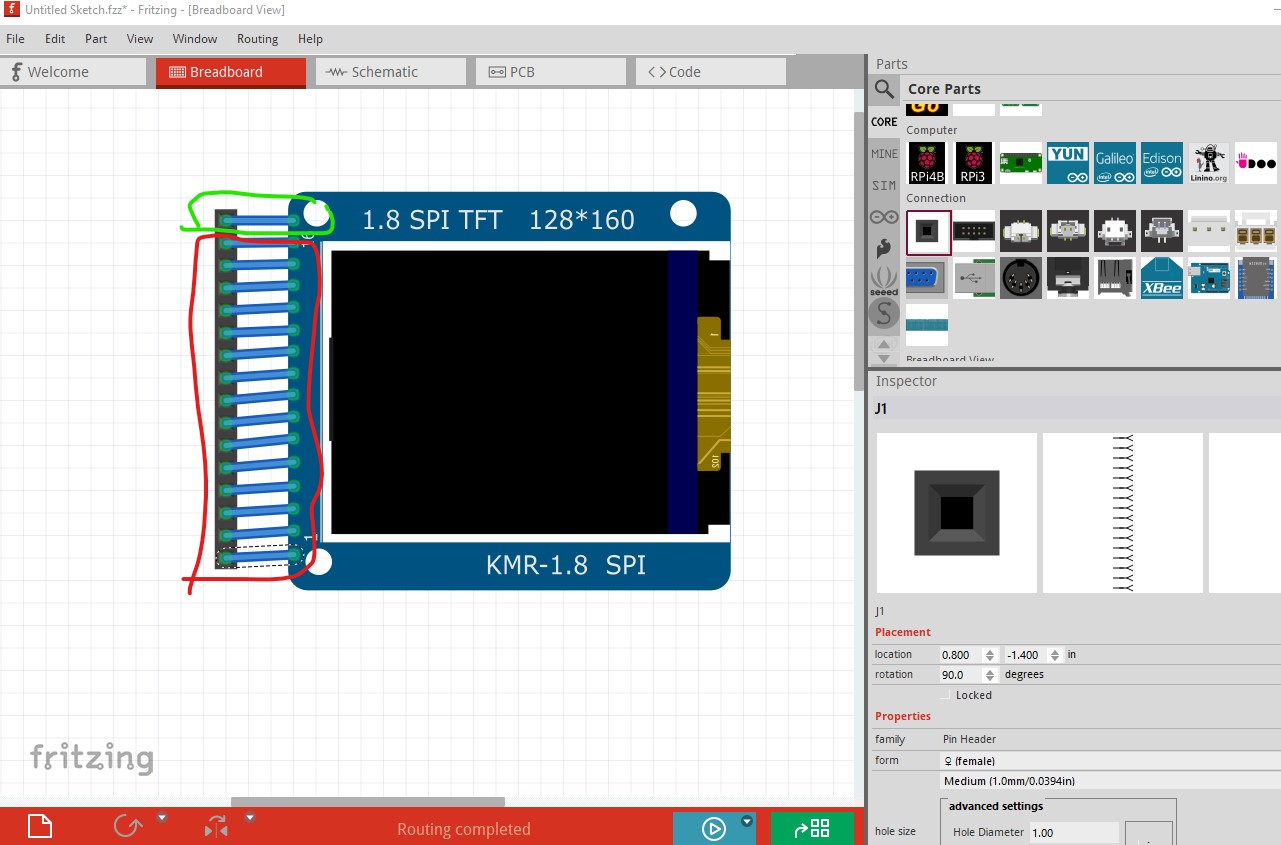Expand the Simulate button dropdown arrow
Image resolution: width=1281 pixels, height=845 pixels.
tap(746, 821)
